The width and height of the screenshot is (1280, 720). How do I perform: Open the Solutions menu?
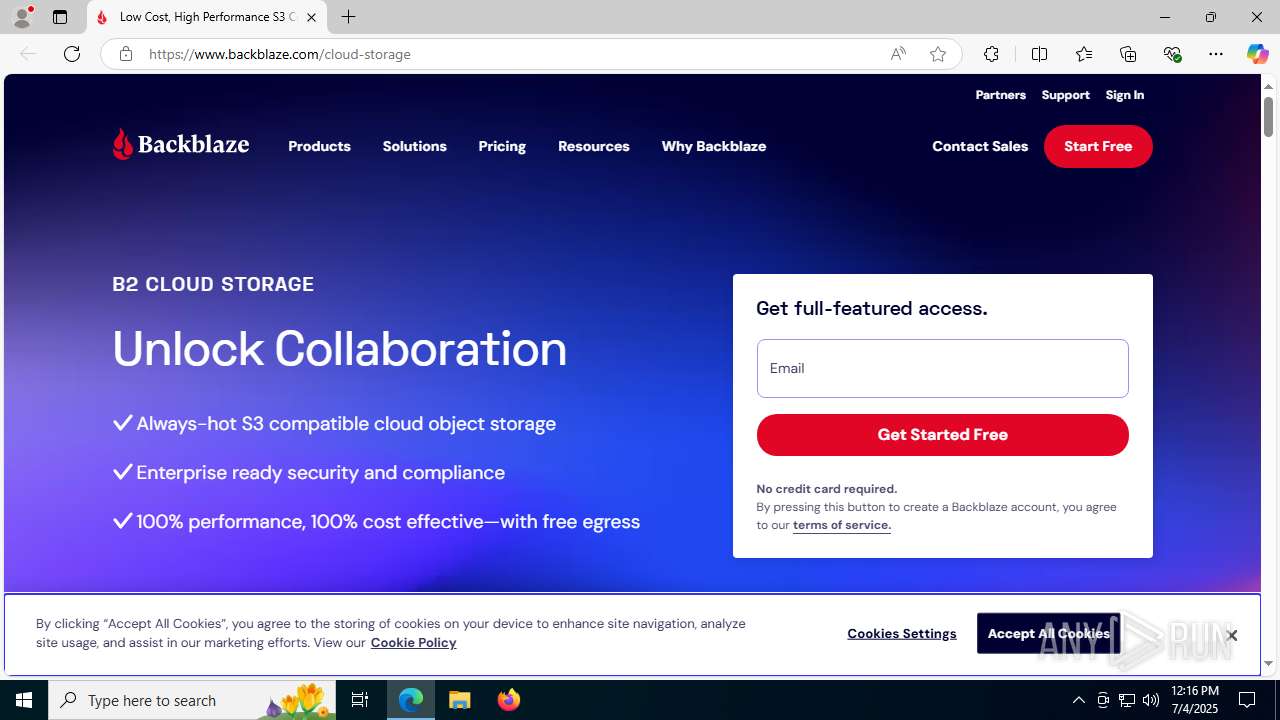[414, 146]
